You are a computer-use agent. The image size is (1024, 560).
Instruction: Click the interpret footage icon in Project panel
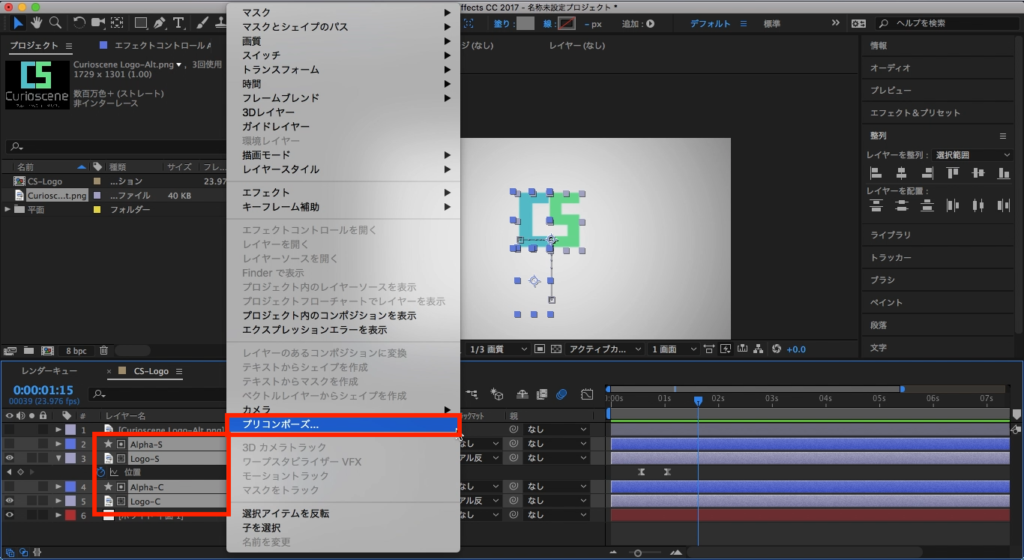tap(10, 350)
